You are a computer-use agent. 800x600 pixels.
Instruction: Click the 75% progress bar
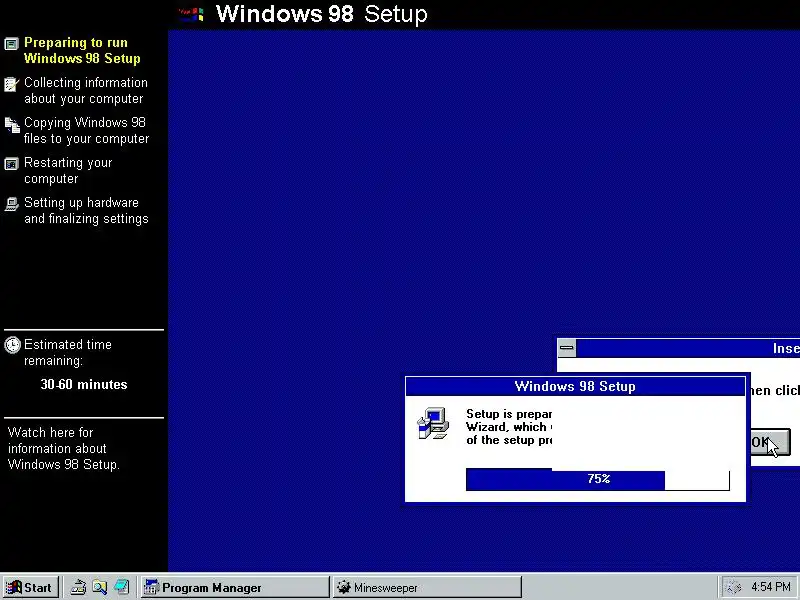click(x=597, y=479)
